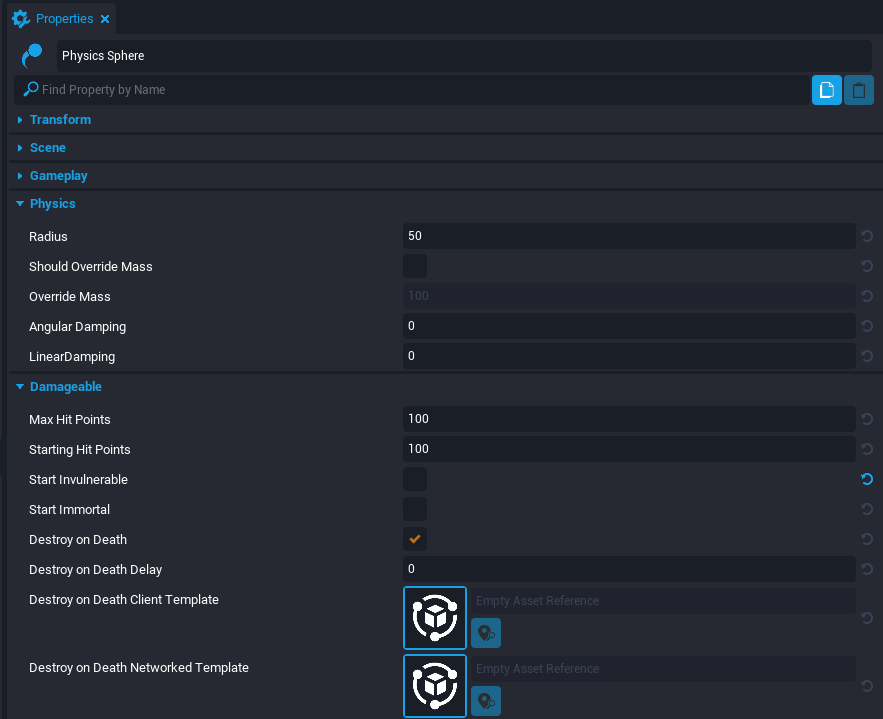Close the Properties tab

coord(105,19)
